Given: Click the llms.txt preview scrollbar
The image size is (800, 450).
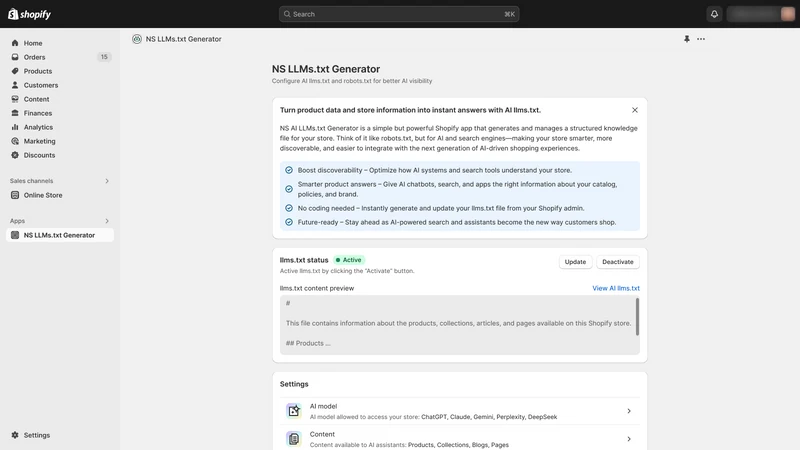Looking at the screenshot, I should tap(637, 317).
